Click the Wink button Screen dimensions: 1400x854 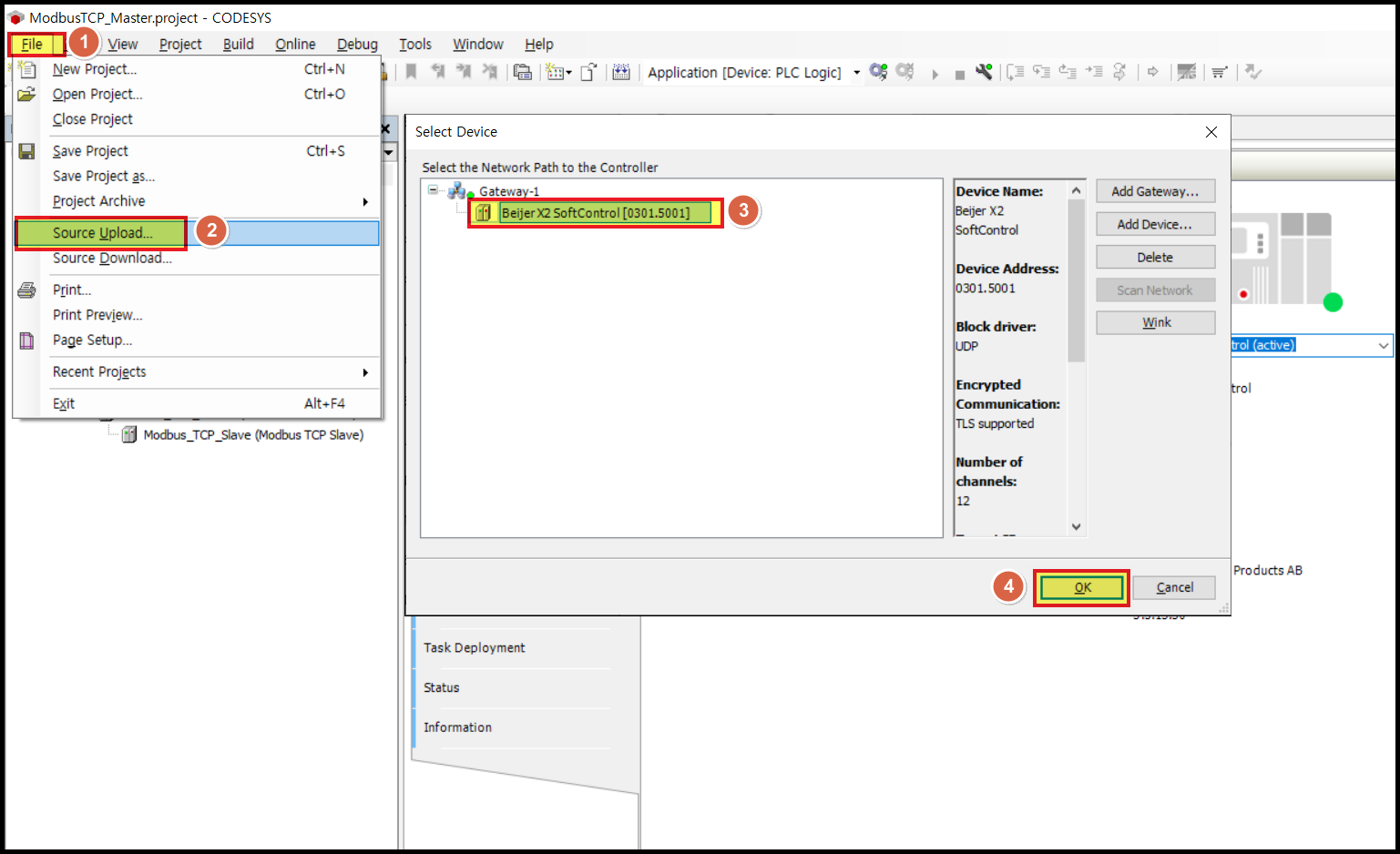click(x=1155, y=322)
